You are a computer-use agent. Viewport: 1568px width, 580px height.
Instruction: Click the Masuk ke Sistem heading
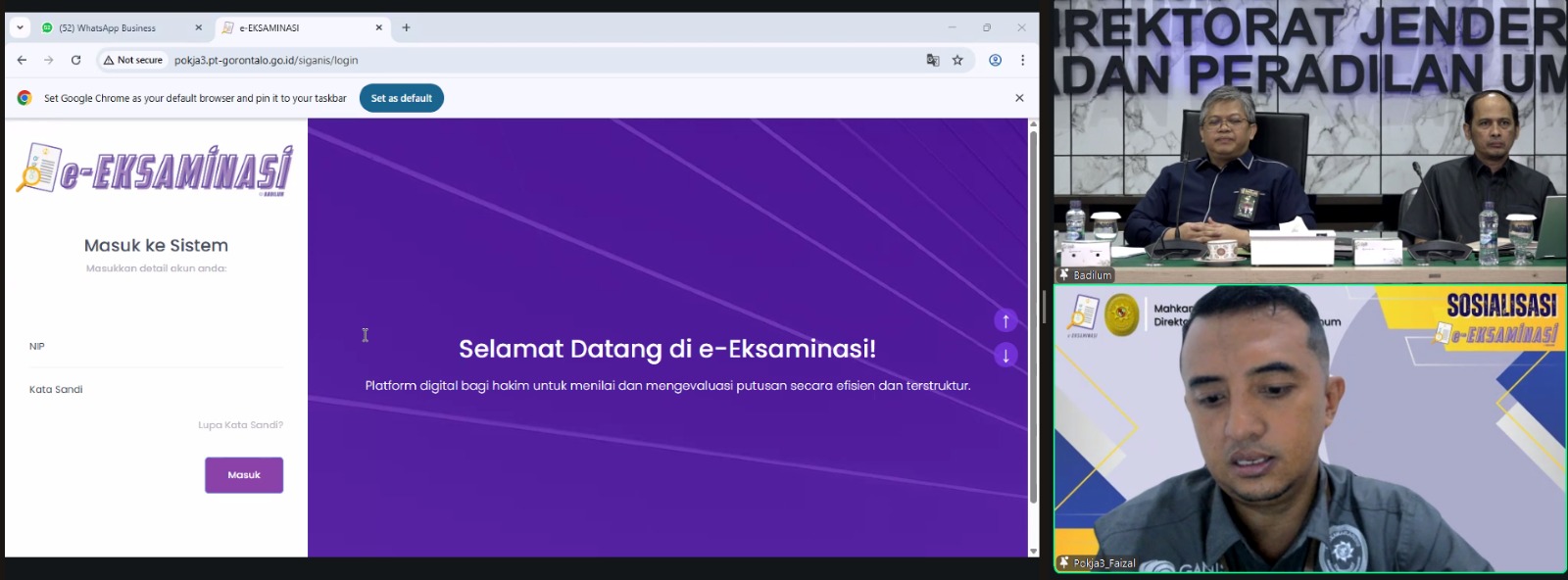(156, 246)
